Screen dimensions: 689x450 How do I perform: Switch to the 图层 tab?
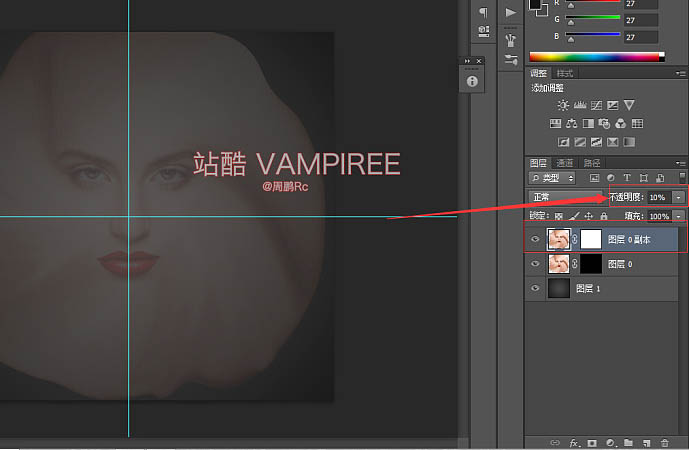(x=538, y=163)
